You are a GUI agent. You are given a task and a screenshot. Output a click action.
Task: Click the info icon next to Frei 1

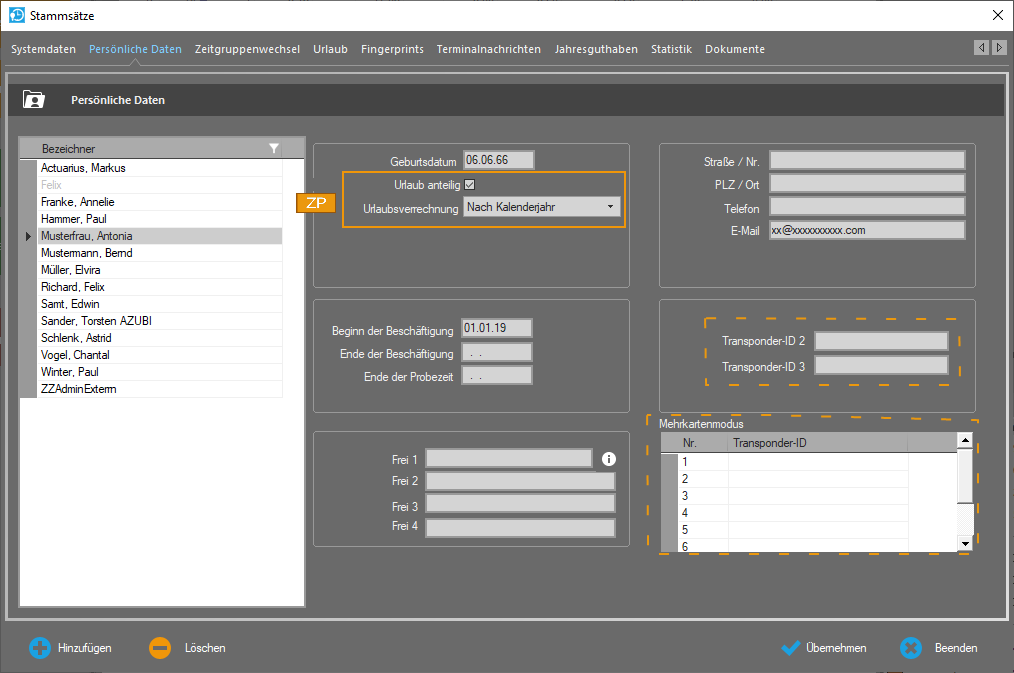[x=609, y=459]
